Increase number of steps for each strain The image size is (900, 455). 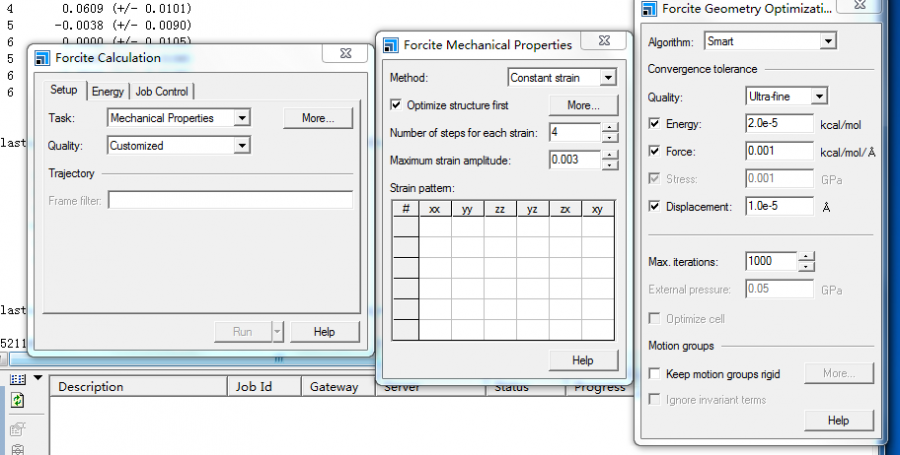pos(610,128)
